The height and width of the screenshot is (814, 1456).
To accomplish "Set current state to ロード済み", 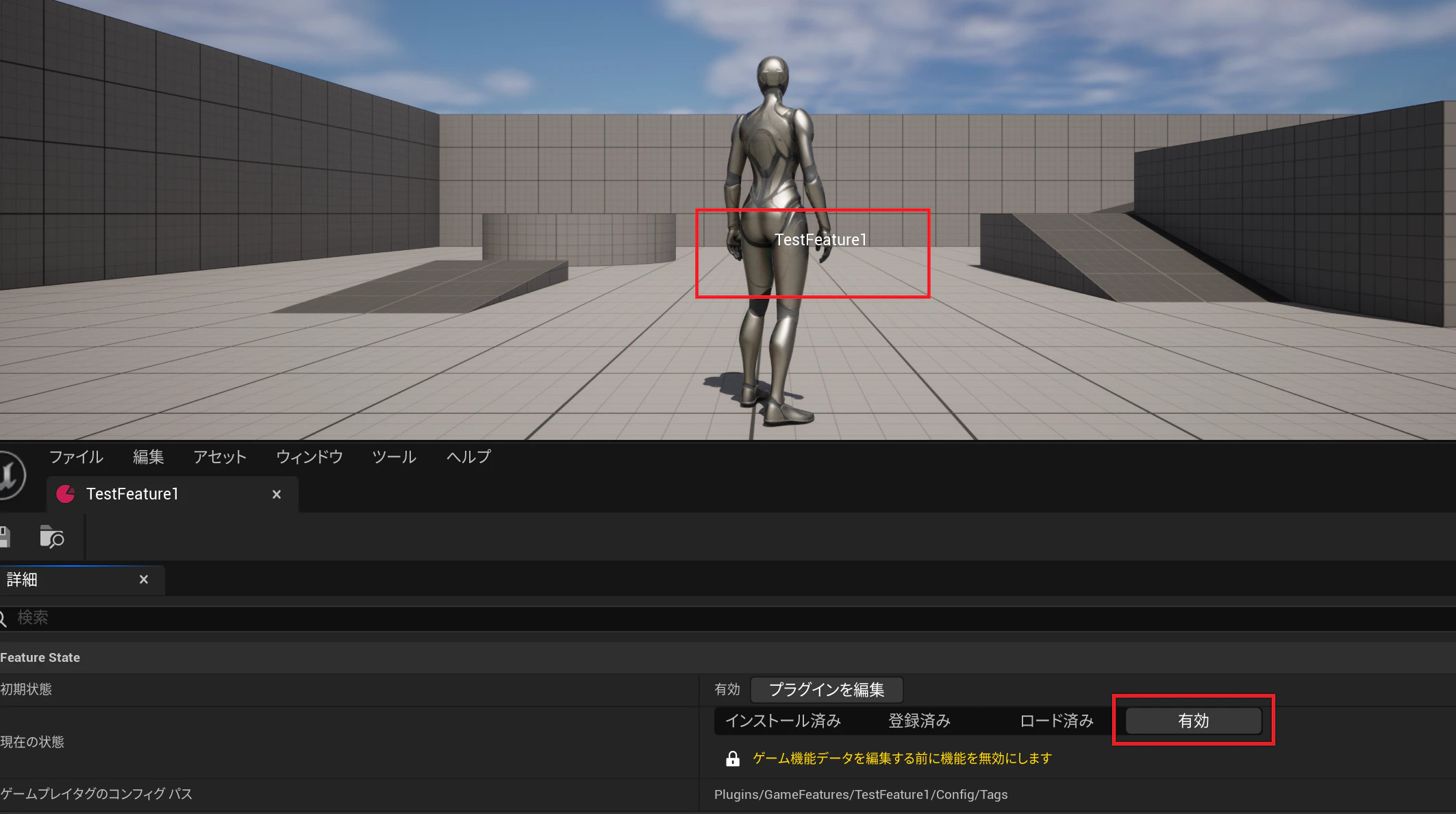I will (x=1057, y=721).
